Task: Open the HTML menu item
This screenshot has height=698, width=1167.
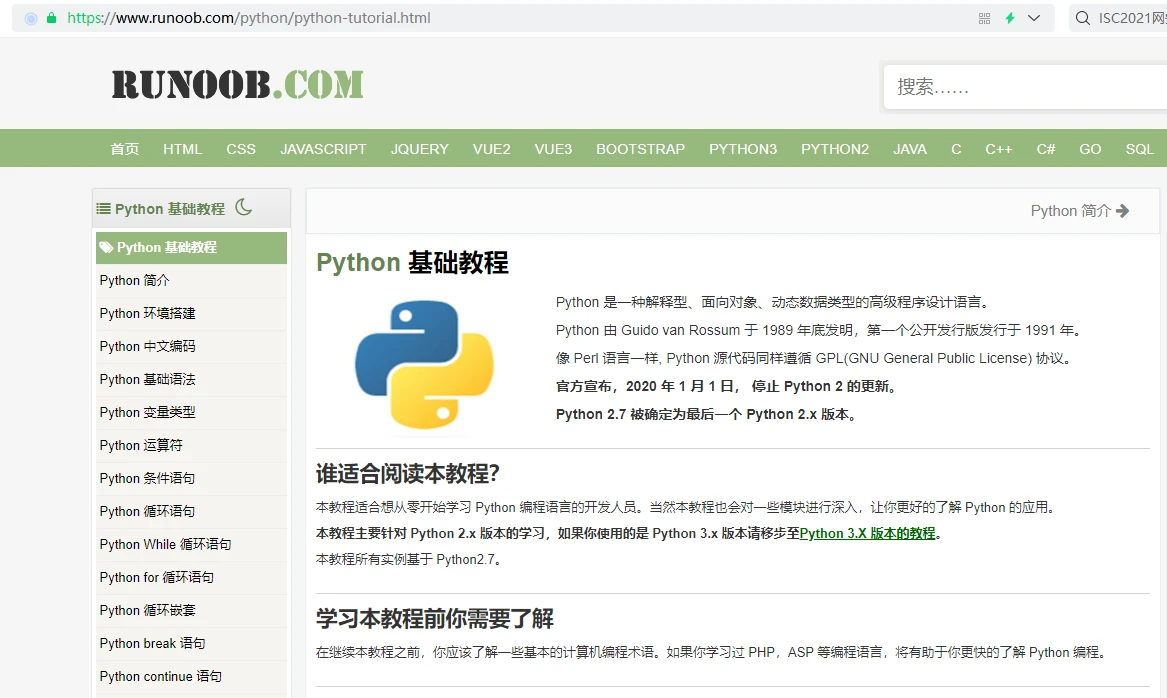Action: (x=182, y=149)
